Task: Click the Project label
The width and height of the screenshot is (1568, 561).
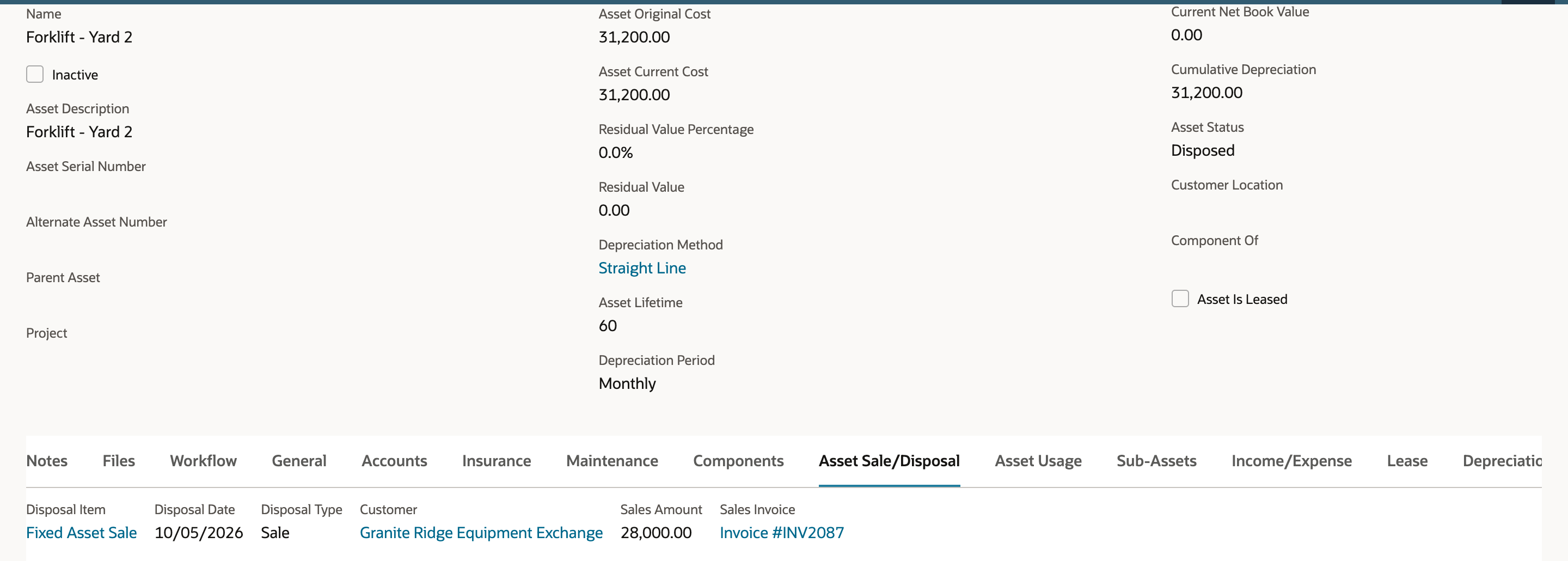Action: click(x=46, y=333)
